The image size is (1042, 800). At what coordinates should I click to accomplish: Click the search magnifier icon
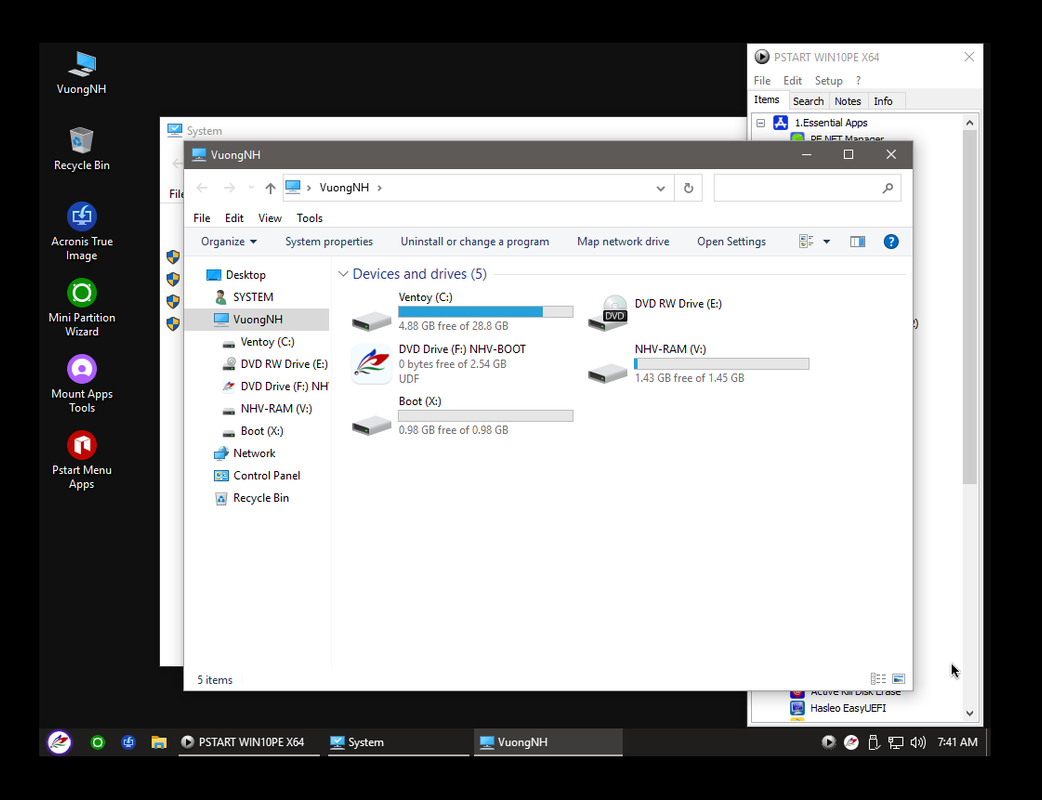[887, 188]
